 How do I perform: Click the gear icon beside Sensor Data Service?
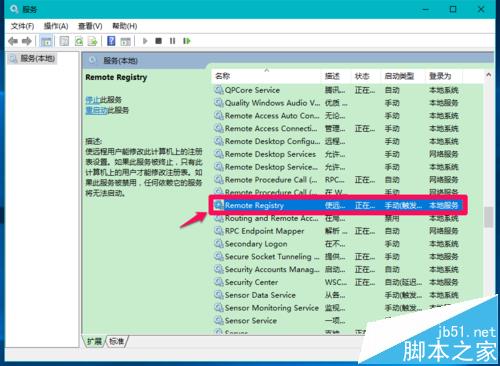coord(219,295)
